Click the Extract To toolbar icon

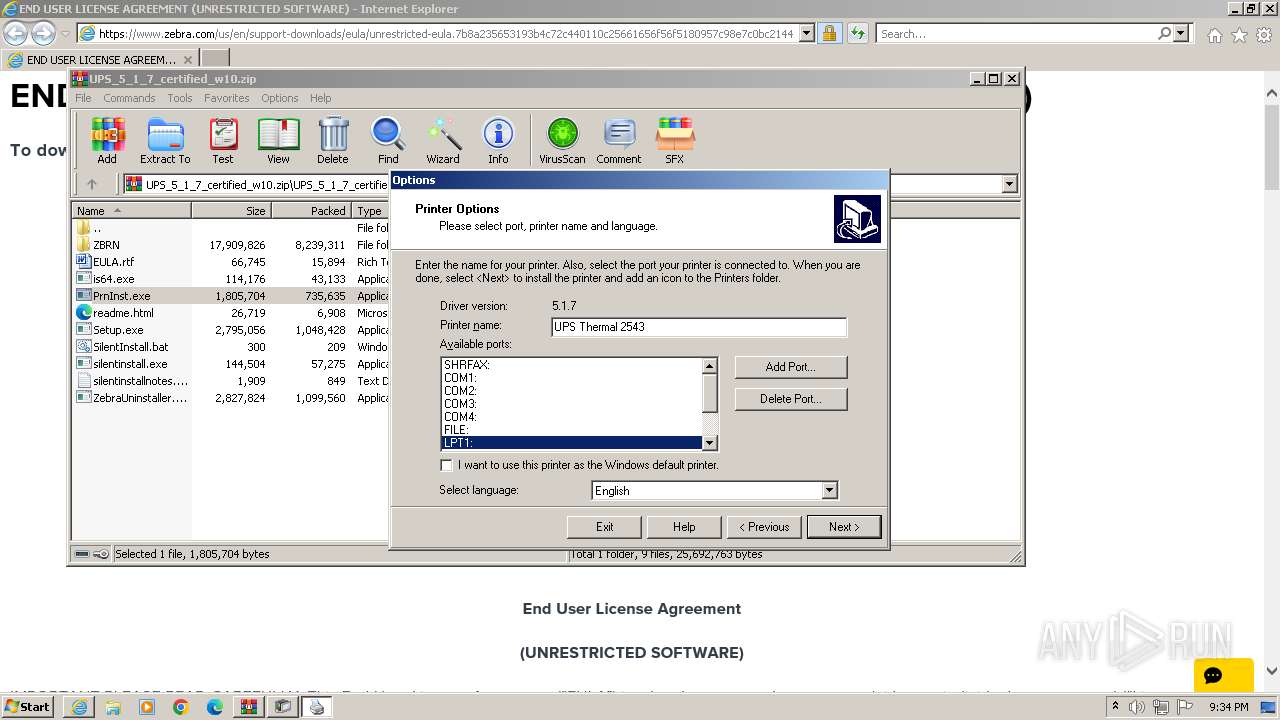tap(165, 140)
